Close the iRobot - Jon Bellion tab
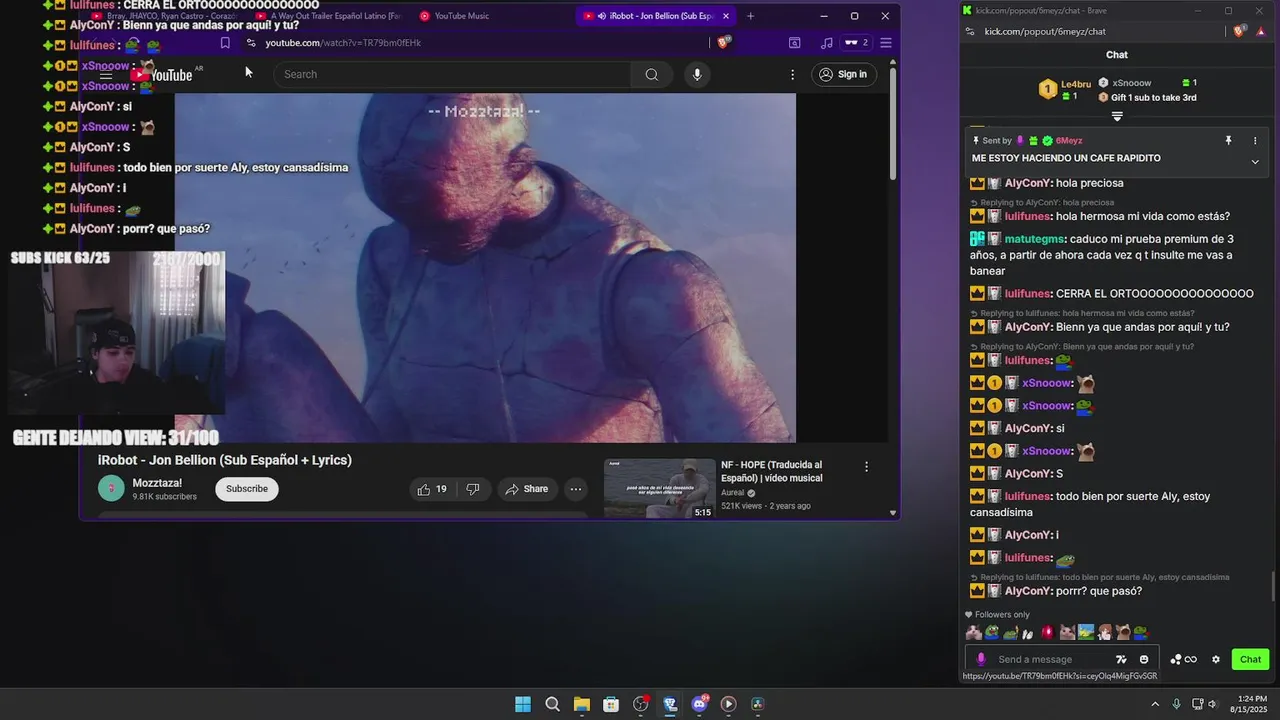This screenshot has height=720, width=1280. click(726, 16)
